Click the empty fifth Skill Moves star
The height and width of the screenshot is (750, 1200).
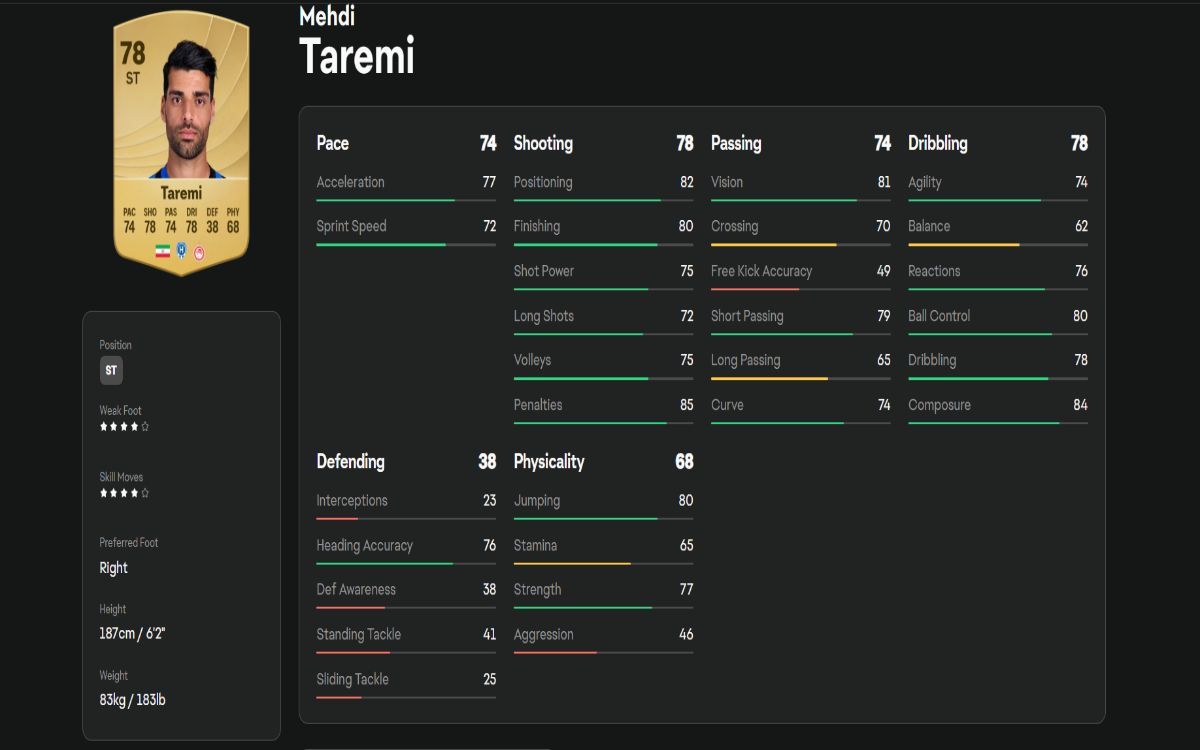[145, 493]
